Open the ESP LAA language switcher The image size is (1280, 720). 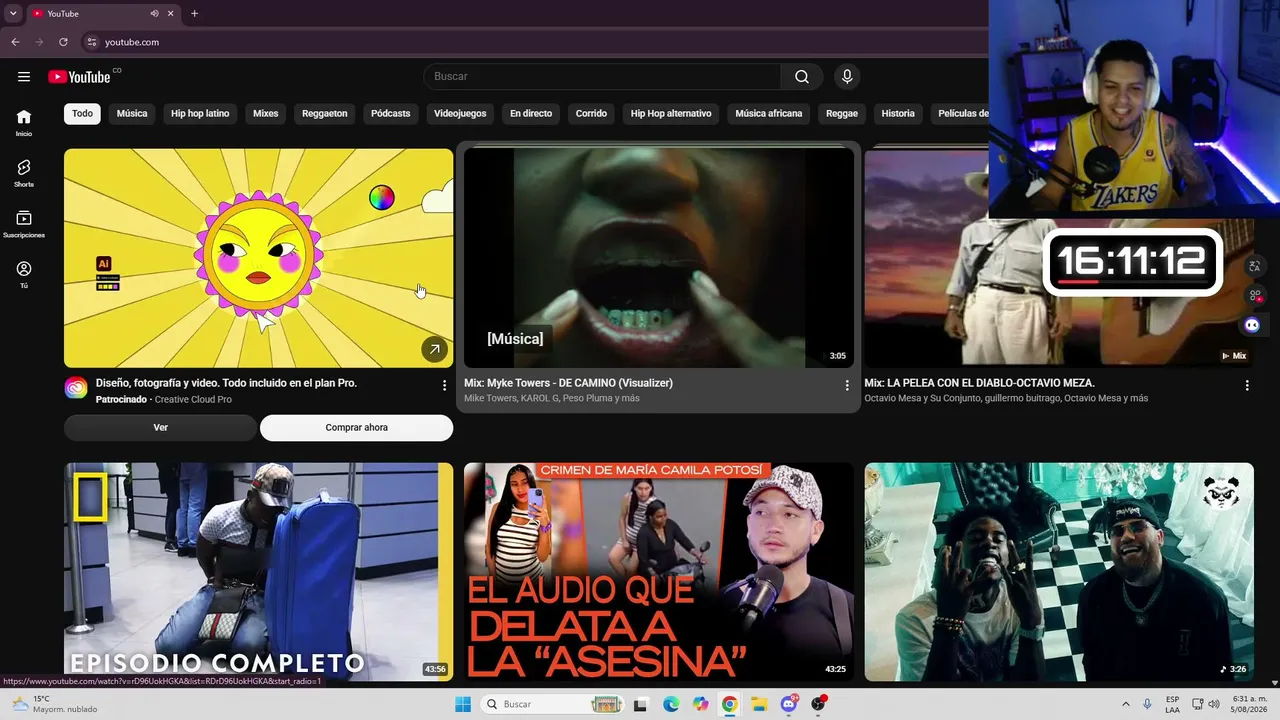tap(1172, 704)
